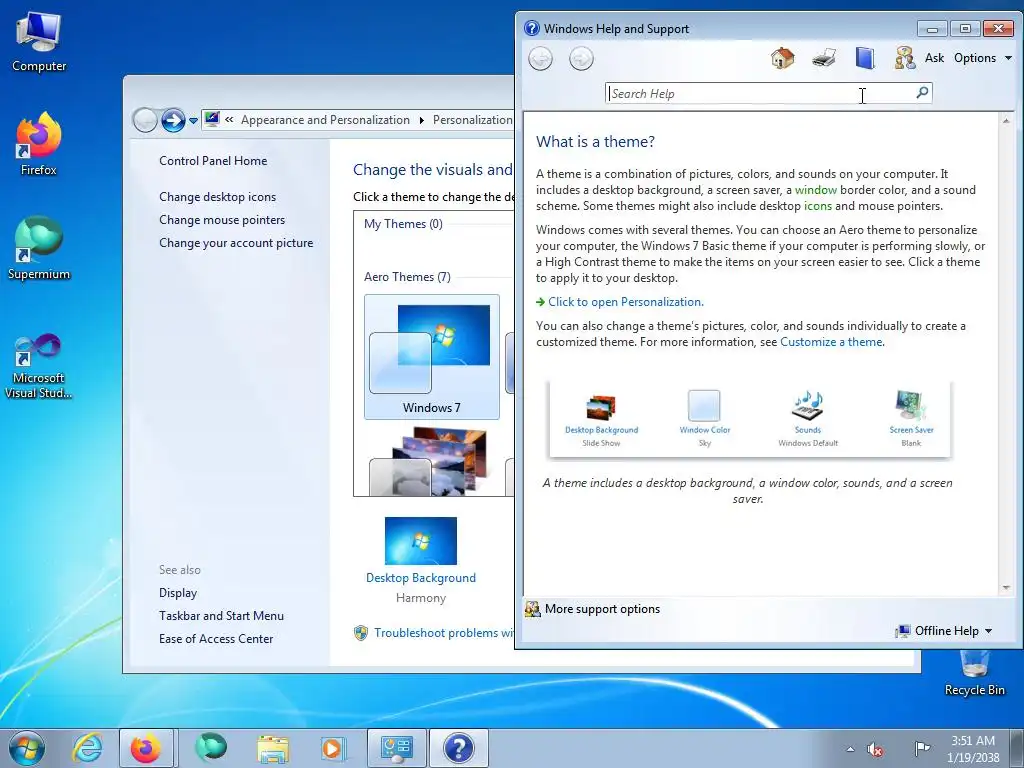Click the muted volume tray icon

(x=875, y=750)
